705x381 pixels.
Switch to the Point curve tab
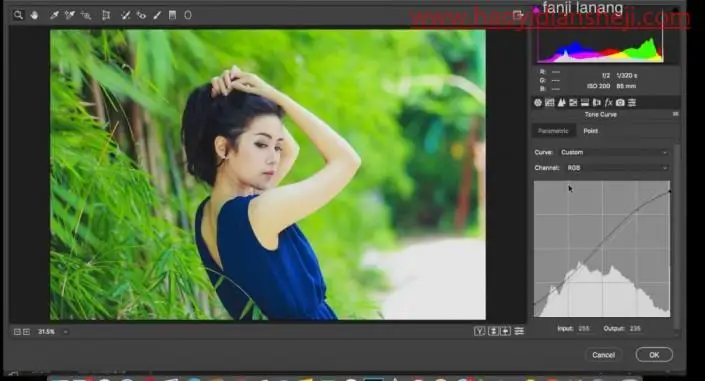pyautogui.click(x=590, y=131)
